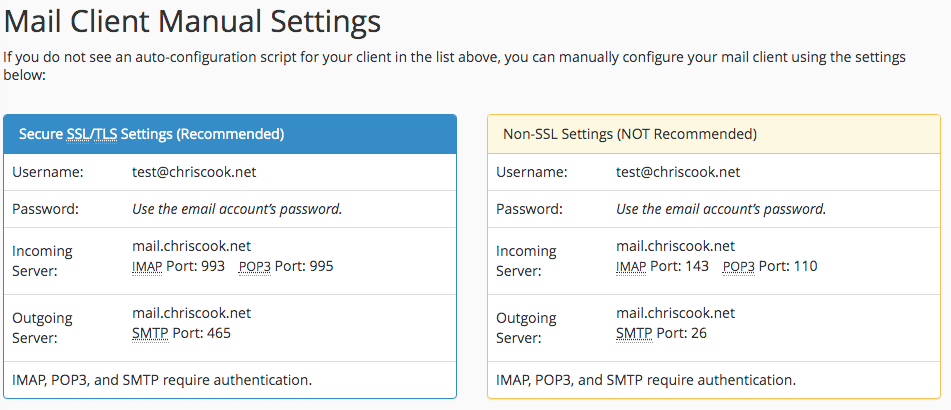The image size is (951, 410).
Task: Click the SMTP abbreviation beside port 26
Action: pos(635,332)
